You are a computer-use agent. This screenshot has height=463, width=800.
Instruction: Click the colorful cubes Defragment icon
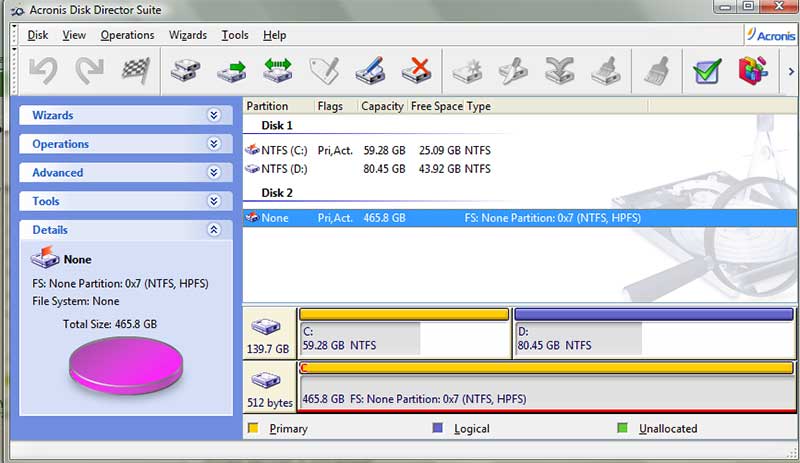click(x=754, y=70)
